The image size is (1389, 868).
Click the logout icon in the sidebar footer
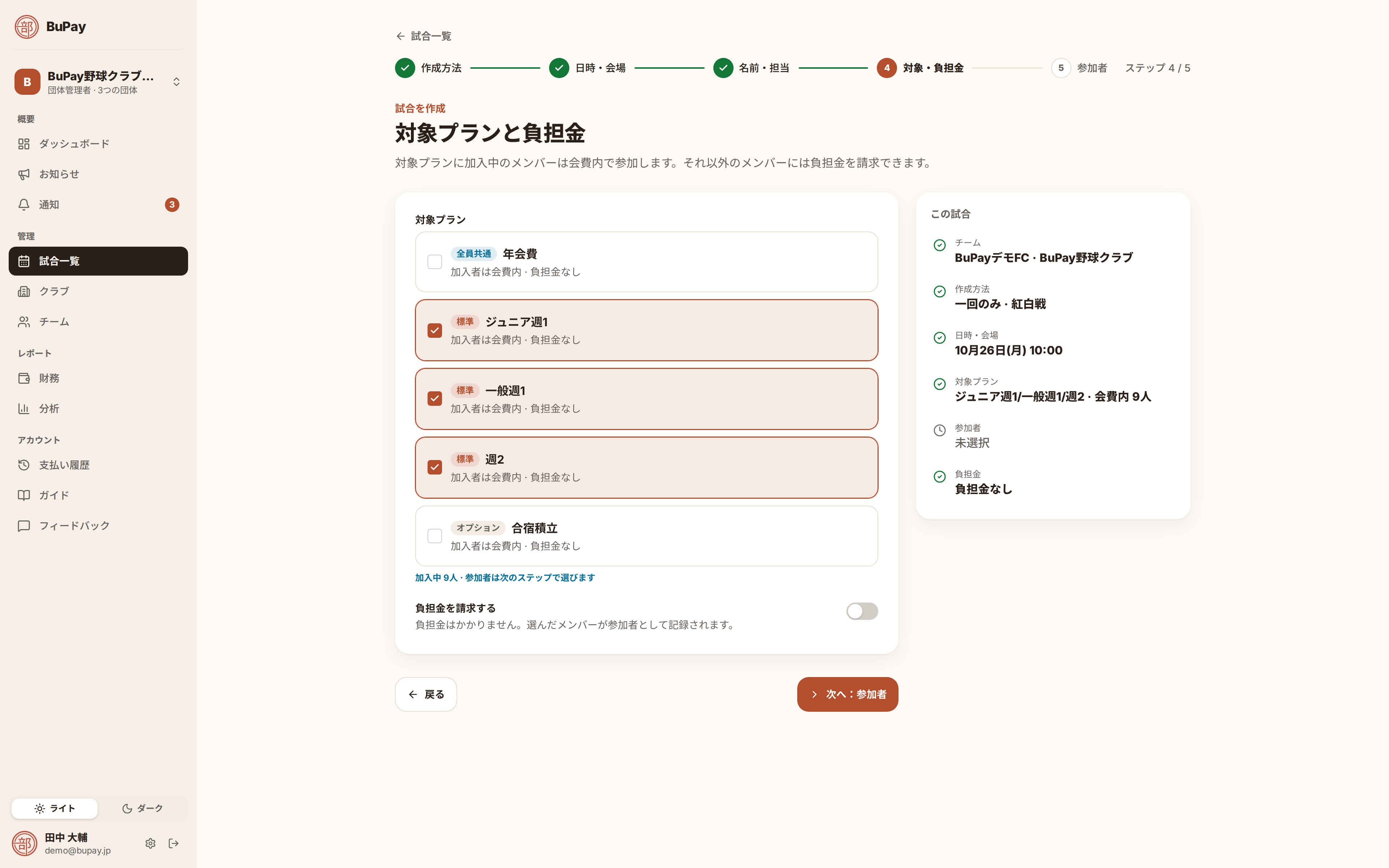173,843
